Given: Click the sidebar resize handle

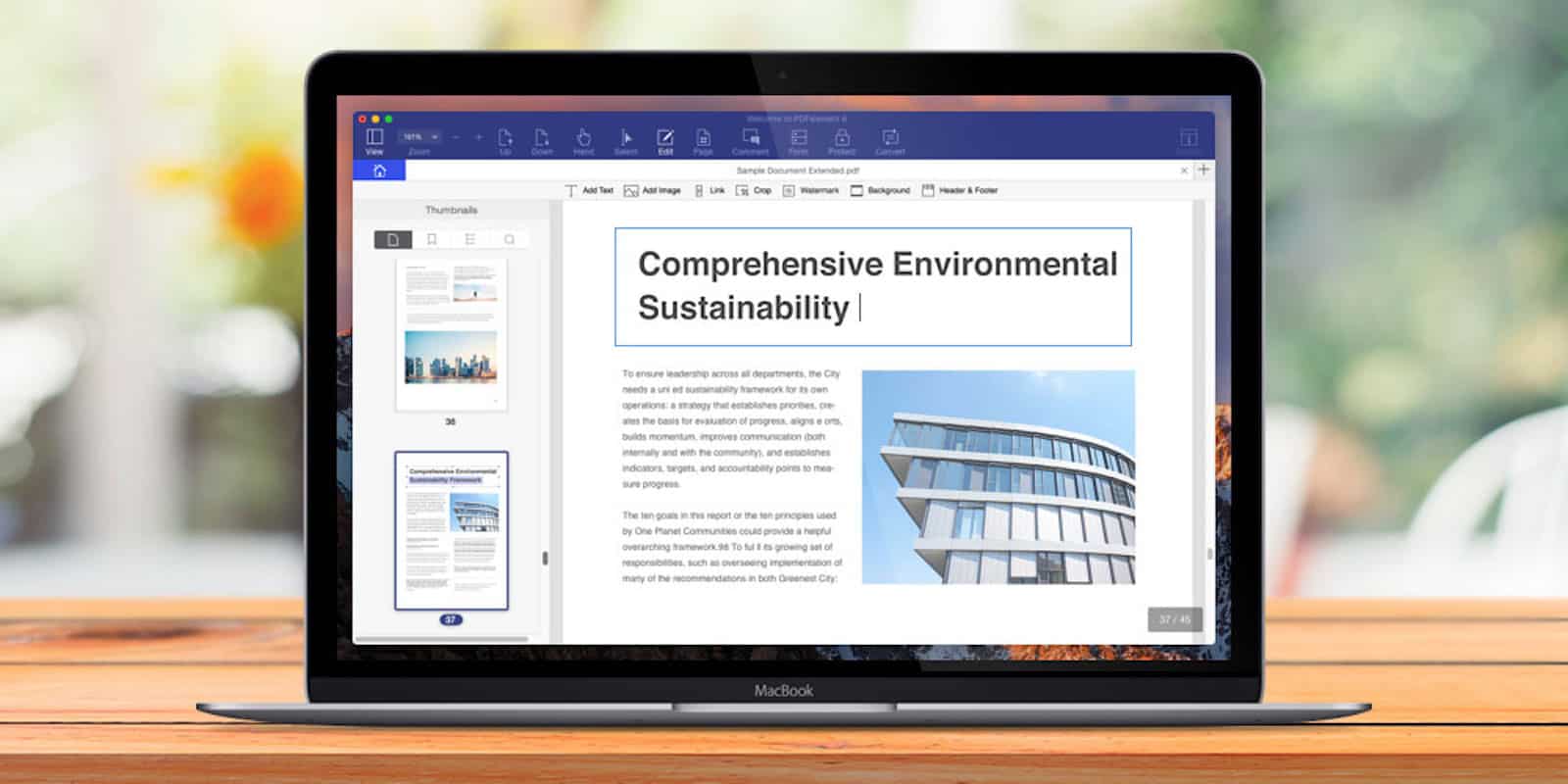Looking at the screenshot, I should click(545, 559).
